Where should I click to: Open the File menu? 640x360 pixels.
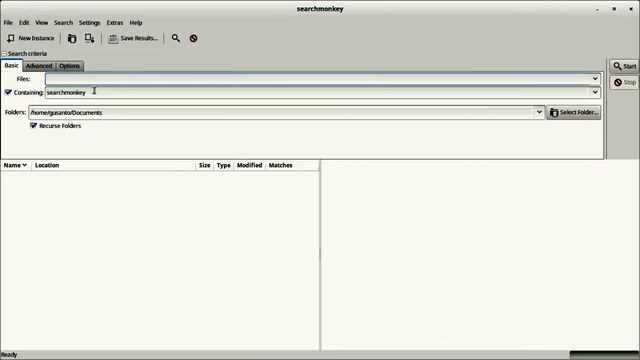point(8,23)
